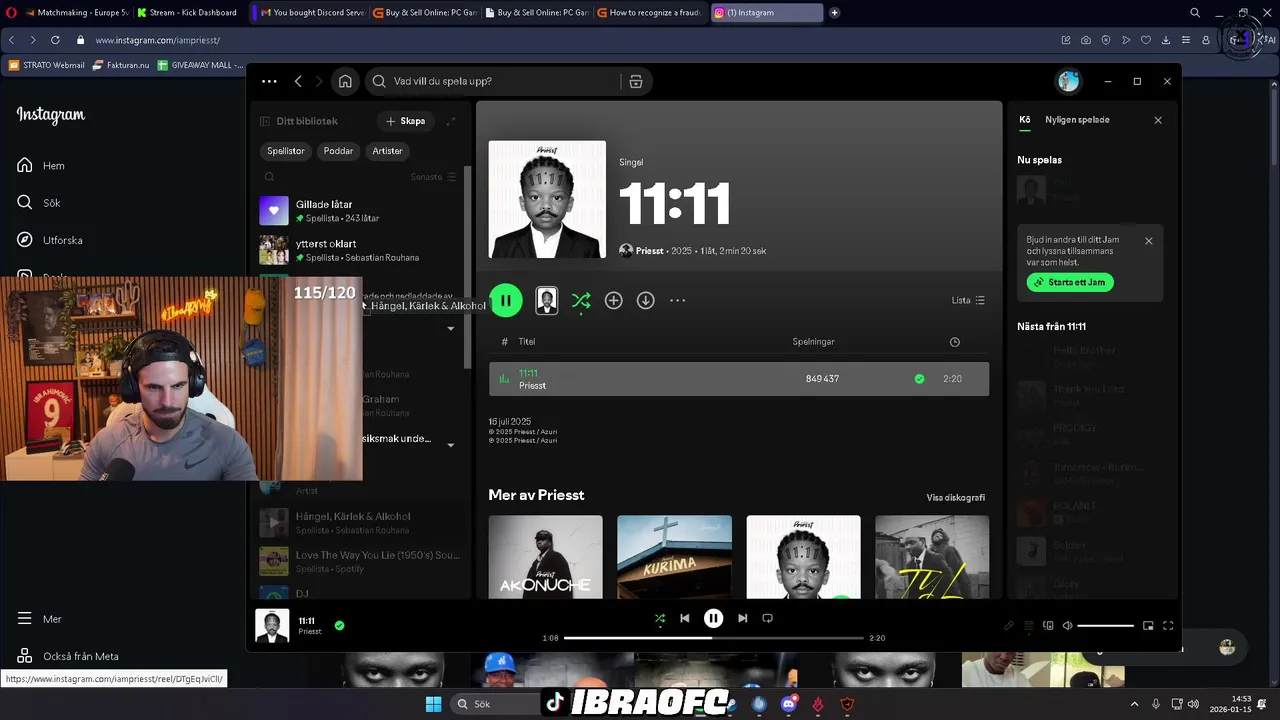Close the queue side panel

click(1158, 120)
